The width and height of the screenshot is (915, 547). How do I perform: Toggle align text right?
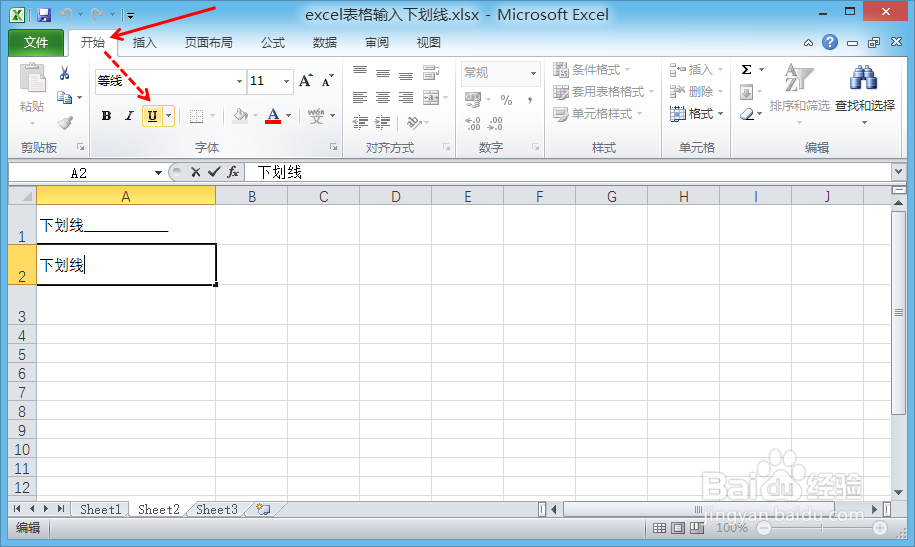tap(406, 97)
